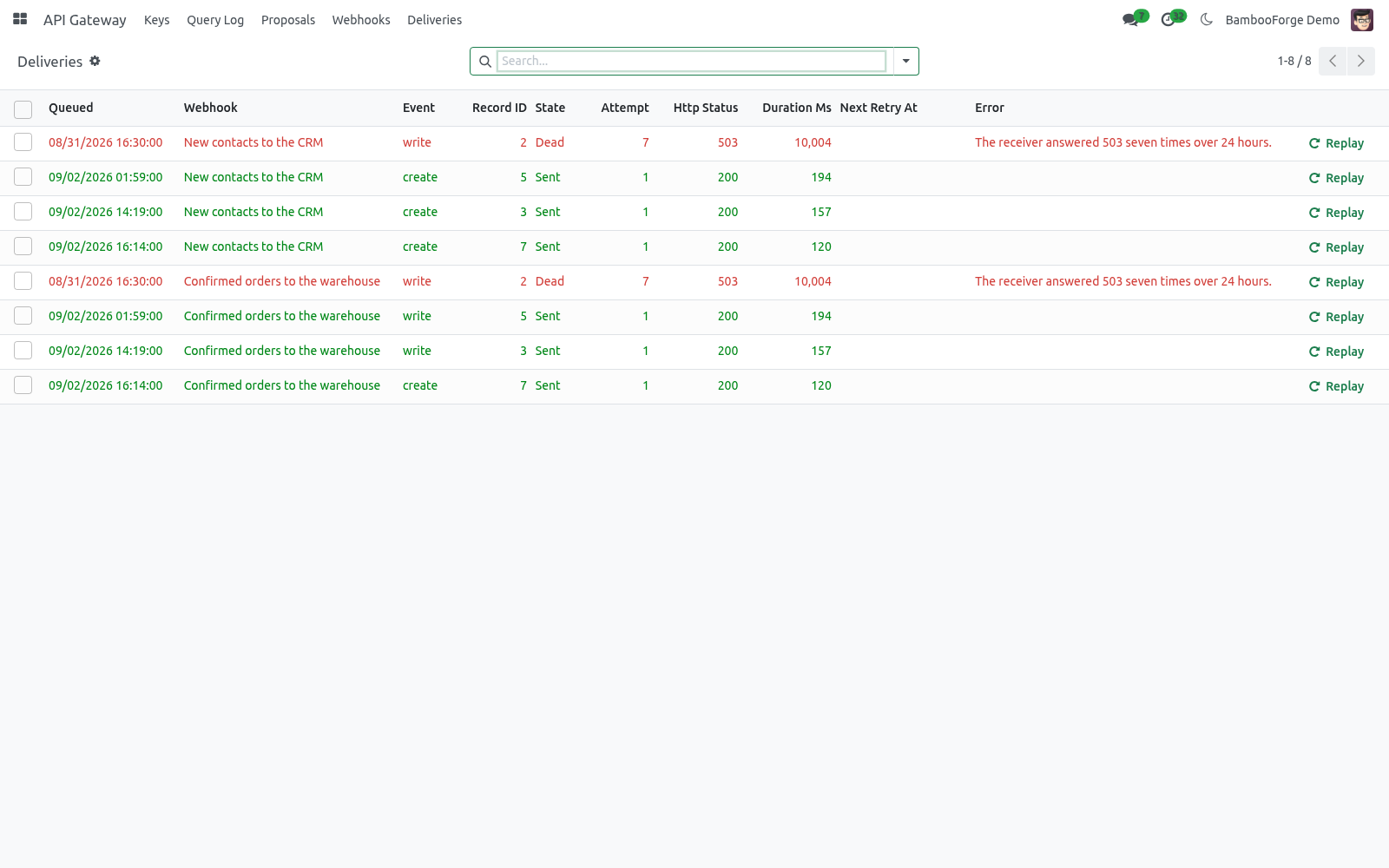The width and height of the screenshot is (1389, 868).
Task: Open the Deliveries settings gear icon
Action: 95,61
